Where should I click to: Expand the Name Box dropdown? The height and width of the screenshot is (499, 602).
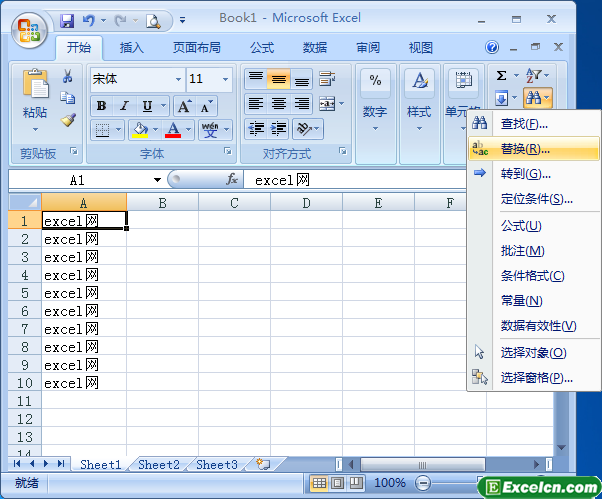tap(157, 180)
